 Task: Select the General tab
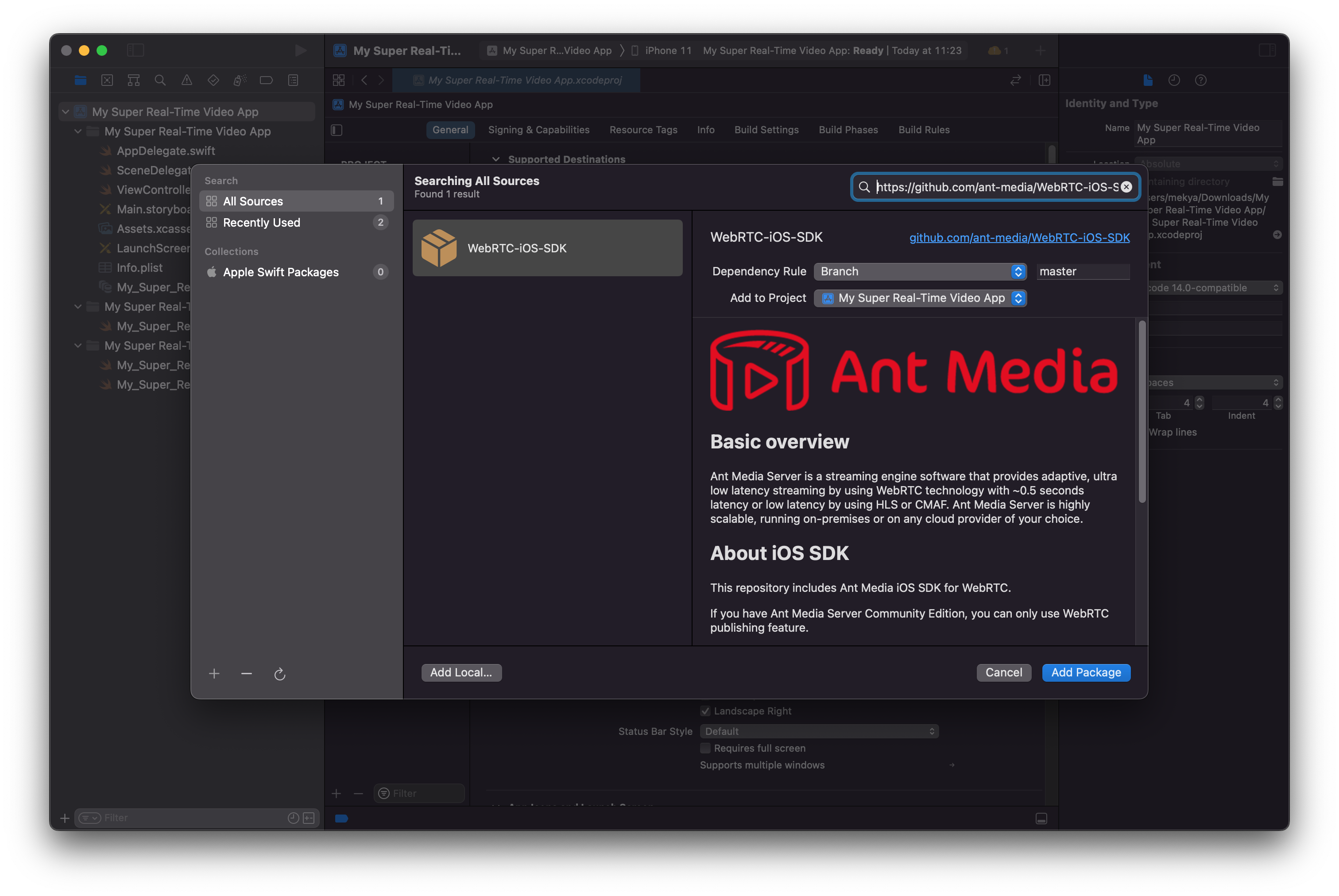coord(450,130)
